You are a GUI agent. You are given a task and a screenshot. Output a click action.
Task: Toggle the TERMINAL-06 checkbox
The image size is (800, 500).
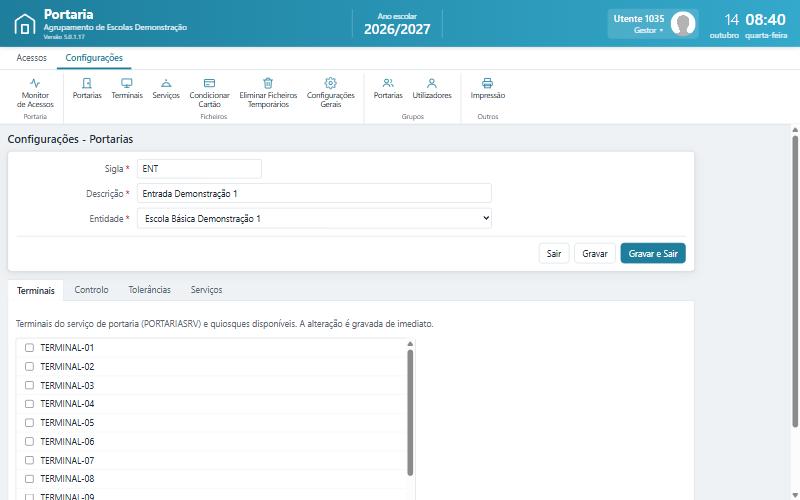(30, 441)
